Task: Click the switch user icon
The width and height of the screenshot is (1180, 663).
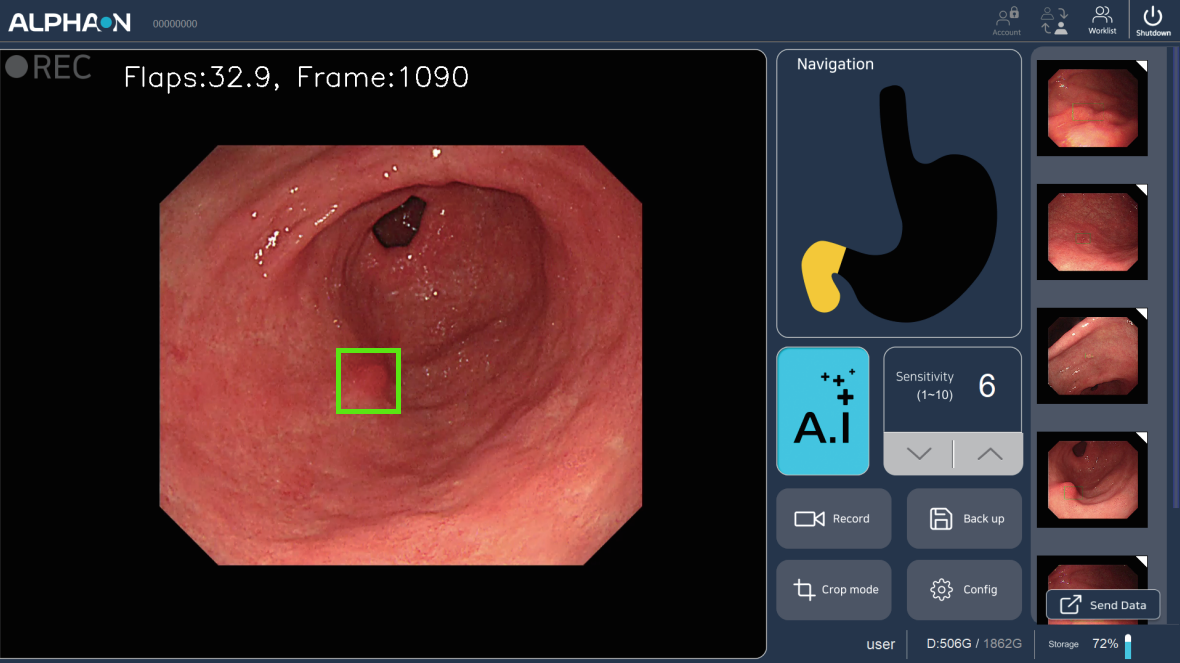Action: (1054, 21)
